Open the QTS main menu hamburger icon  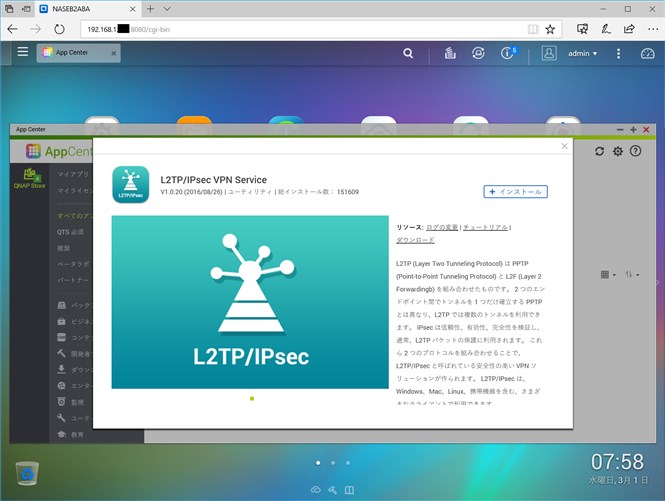point(22,52)
